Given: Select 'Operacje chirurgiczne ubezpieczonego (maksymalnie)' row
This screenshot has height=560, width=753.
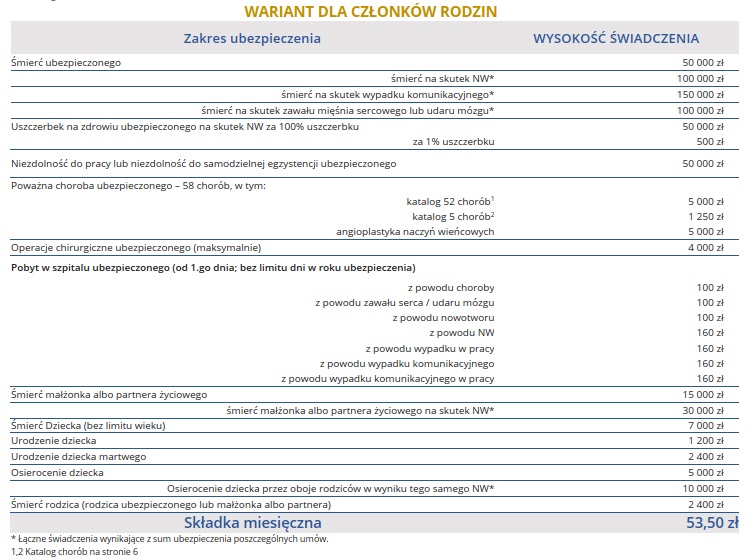Looking at the screenshot, I should pos(375,248).
